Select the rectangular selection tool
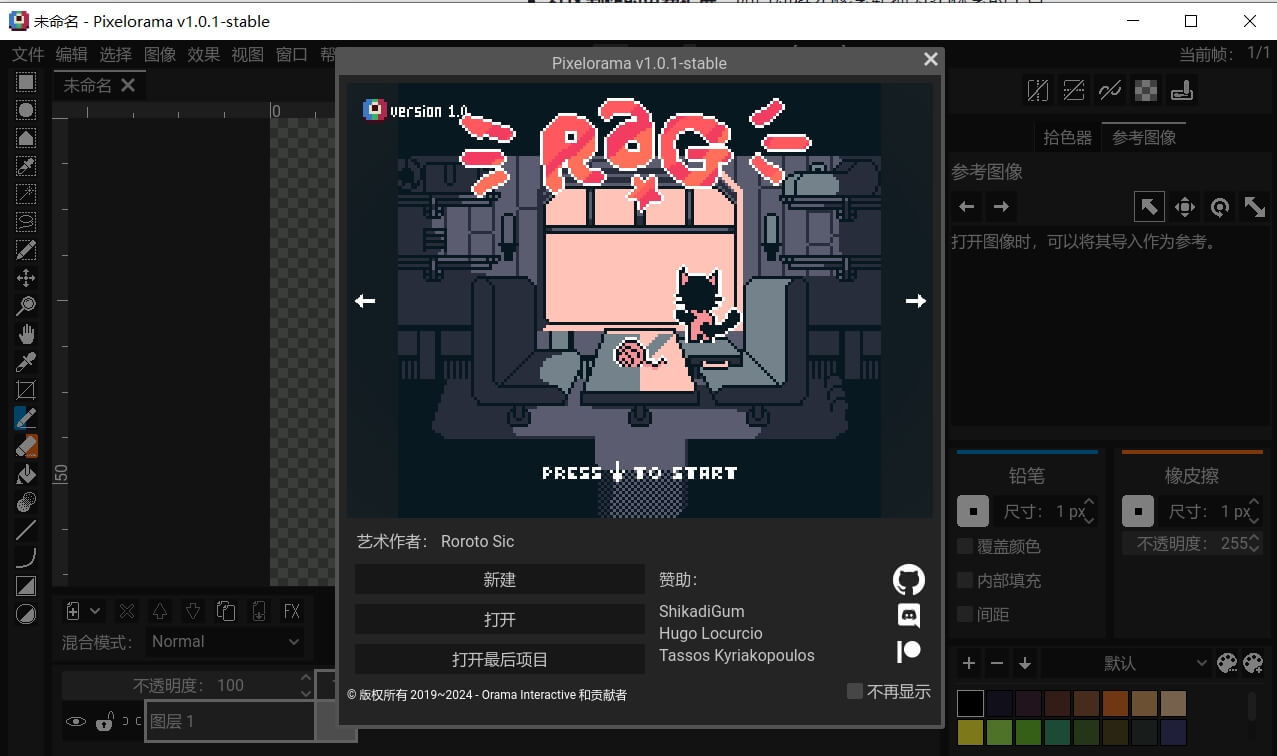Viewport: 1277px width, 756px height. coord(26,82)
